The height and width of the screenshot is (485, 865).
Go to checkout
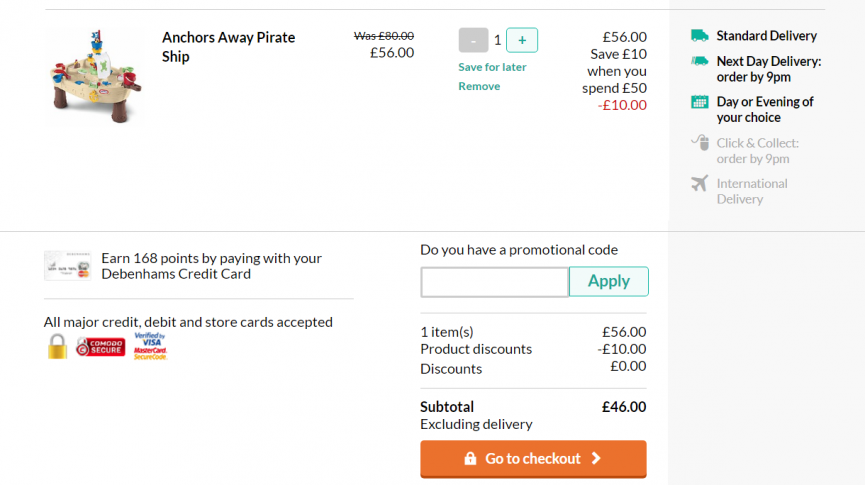point(533,459)
